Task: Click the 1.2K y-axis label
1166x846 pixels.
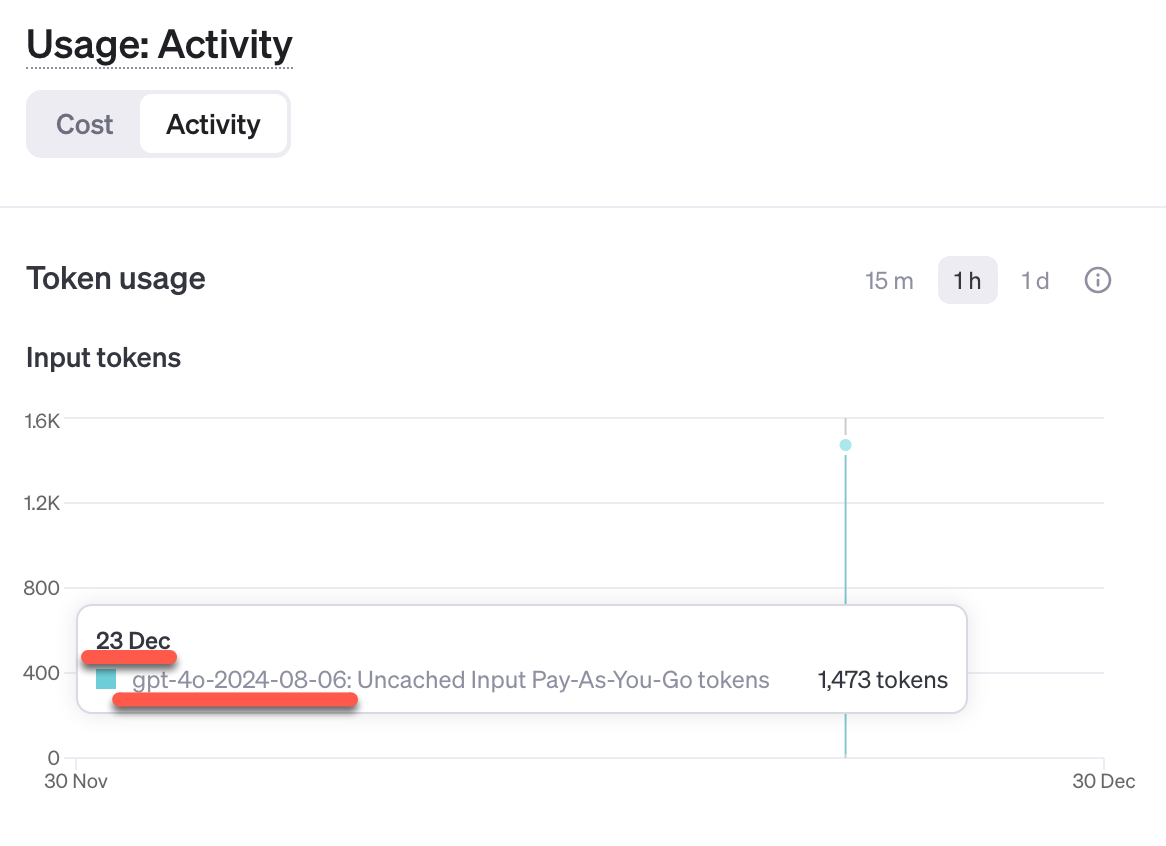Action: coord(42,504)
